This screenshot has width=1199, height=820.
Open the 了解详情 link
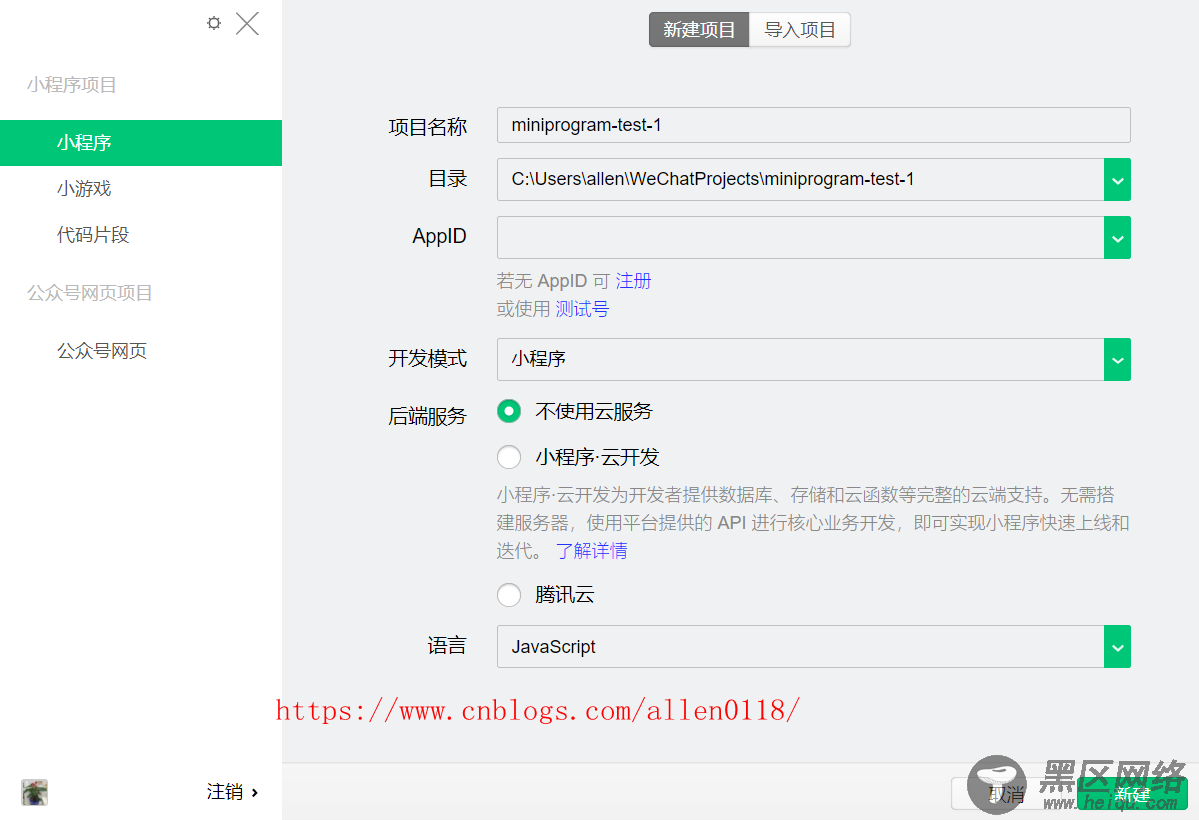pyautogui.click(x=591, y=551)
